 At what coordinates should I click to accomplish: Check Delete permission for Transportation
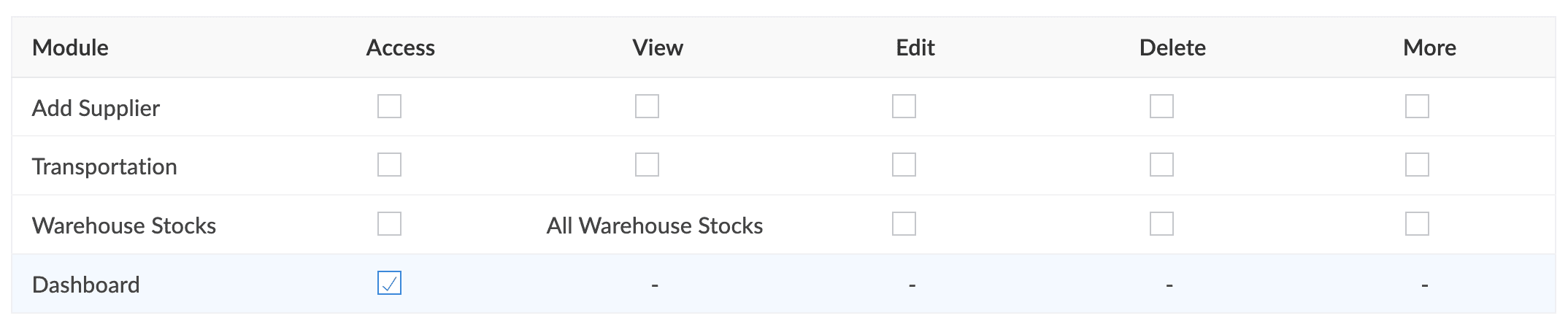click(1161, 165)
